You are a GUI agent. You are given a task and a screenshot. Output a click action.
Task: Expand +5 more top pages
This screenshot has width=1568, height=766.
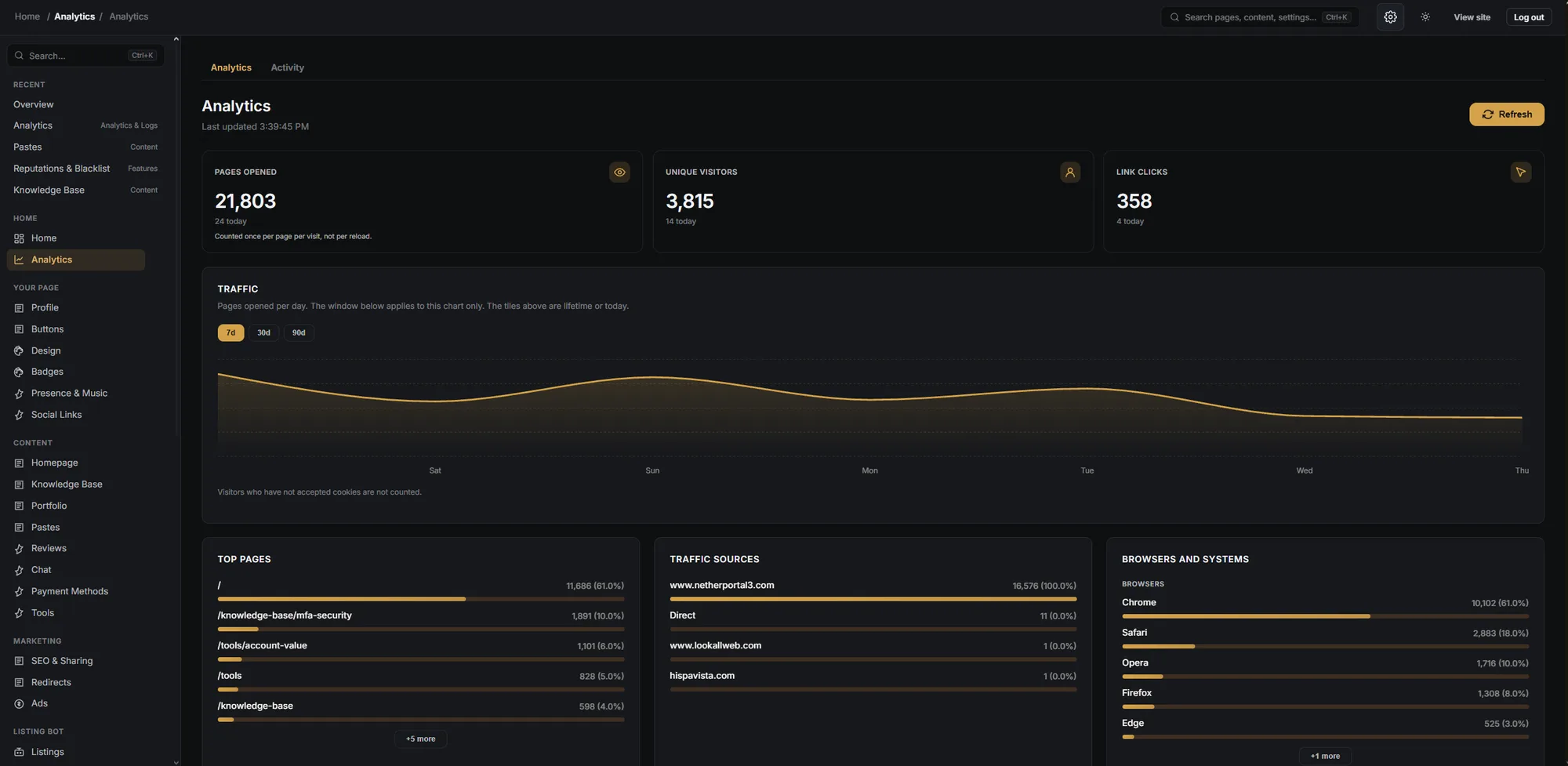click(x=420, y=739)
